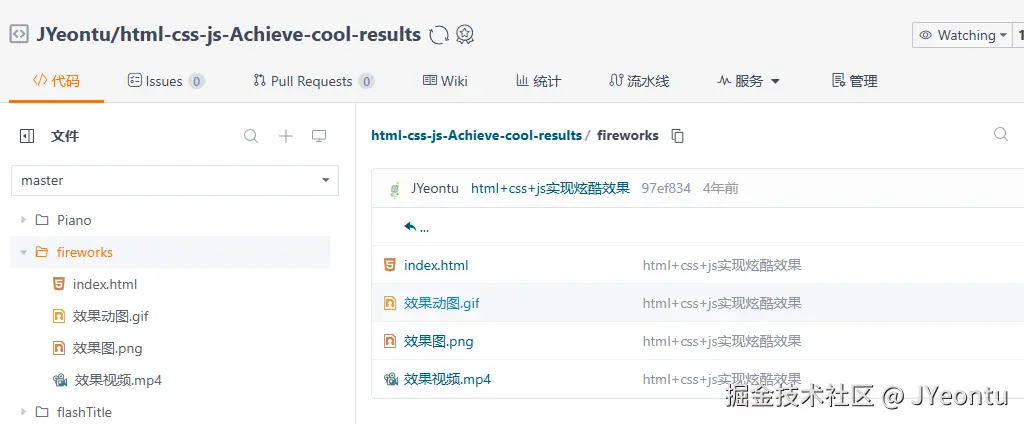
Task: Open the master branch selector
Action: coord(175,181)
